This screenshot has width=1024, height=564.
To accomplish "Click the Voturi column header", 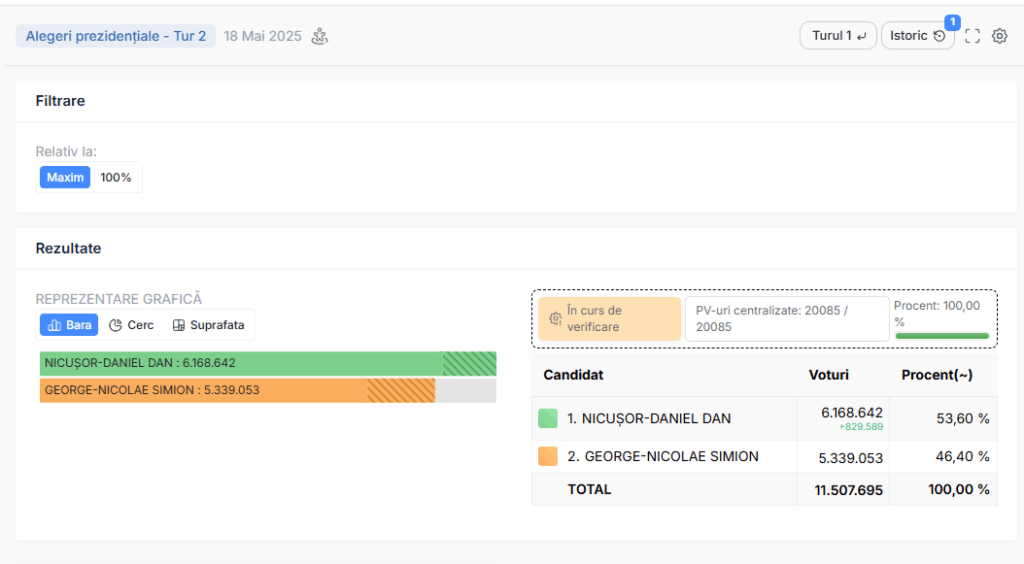I will [828, 375].
